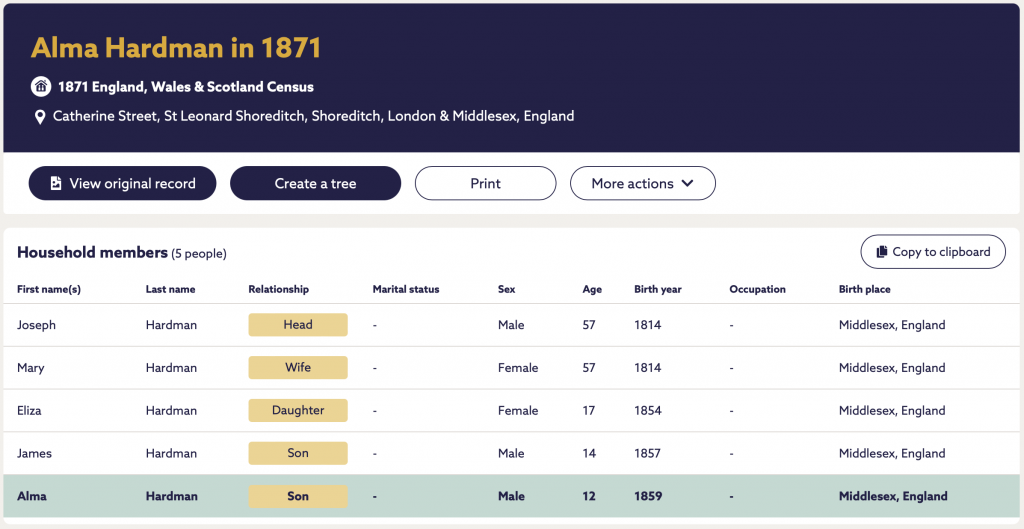Click the location pin icon before Catherine Street
This screenshot has height=529, width=1024.
pyautogui.click(x=40, y=117)
